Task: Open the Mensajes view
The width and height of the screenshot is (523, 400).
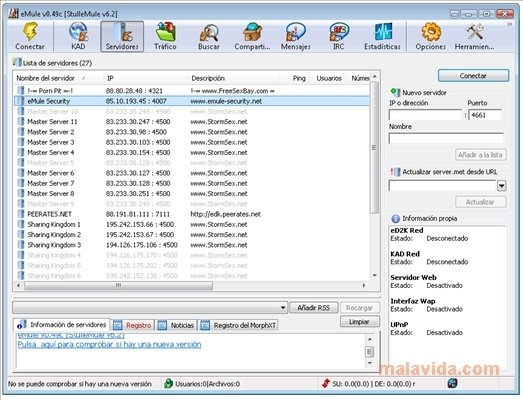Action: click(296, 36)
